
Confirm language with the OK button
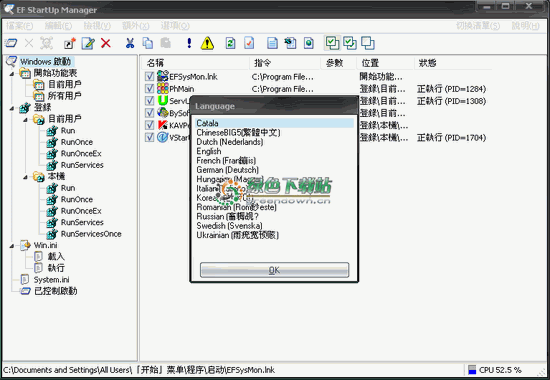[274, 270]
